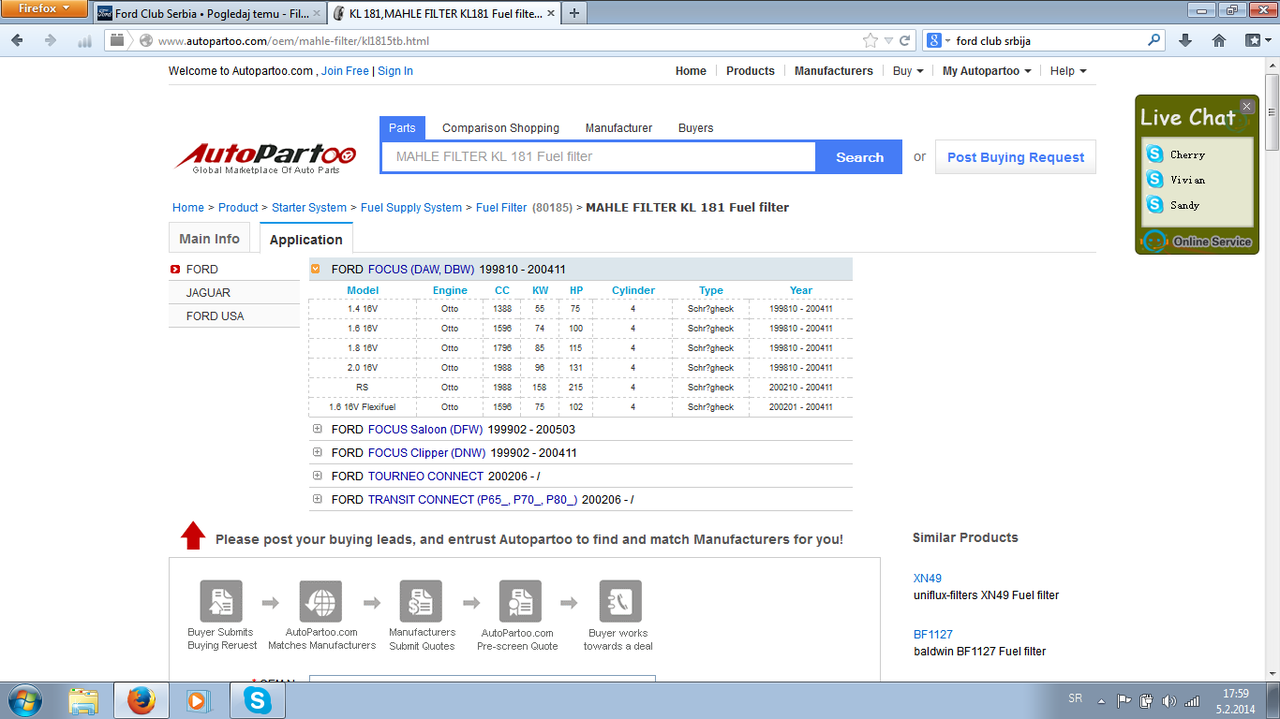Open the Help dropdown menu
The width and height of the screenshot is (1280, 719).
[1068, 71]
